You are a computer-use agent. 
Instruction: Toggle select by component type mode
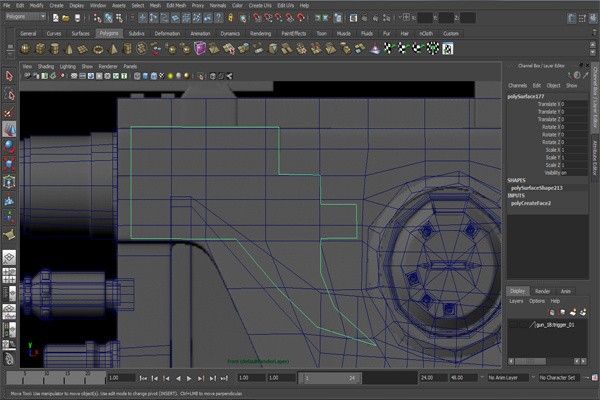click(x=119, y=18)
